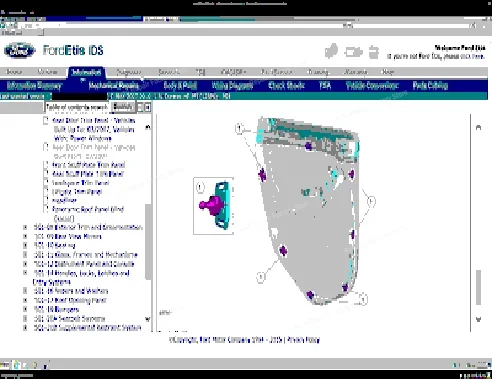Open the Wiring Diagrams sub-tab
The image size is (492, 379).
(232, 85)
